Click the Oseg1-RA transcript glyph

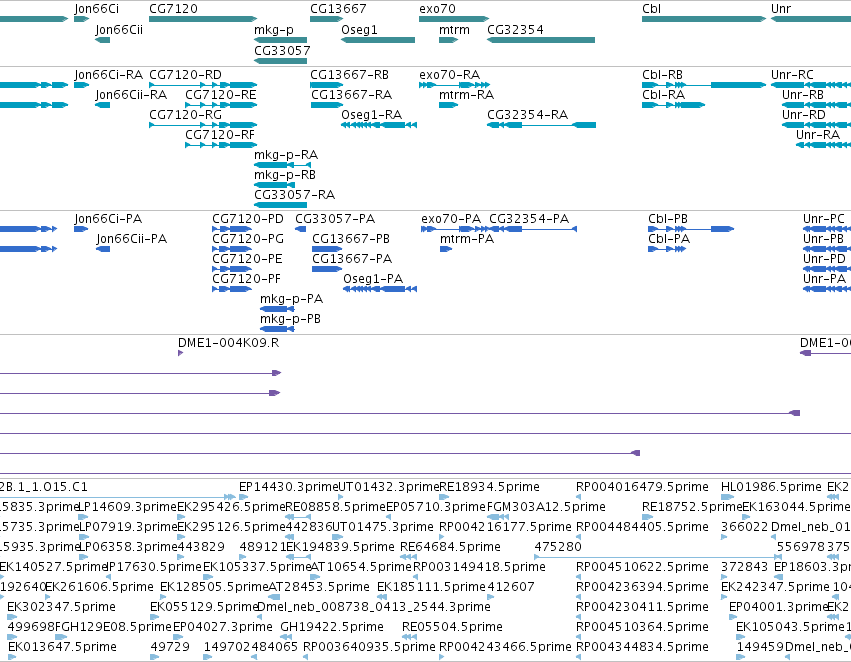click(x=379, y=125)
